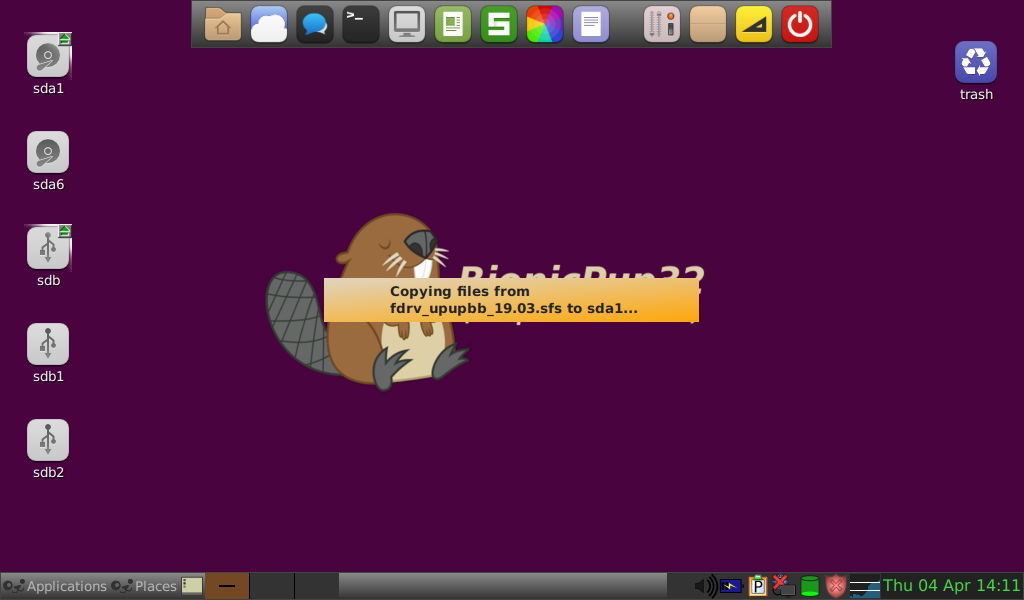
Task: Launch the color wheel paint application
Action: tap(544, 24)
